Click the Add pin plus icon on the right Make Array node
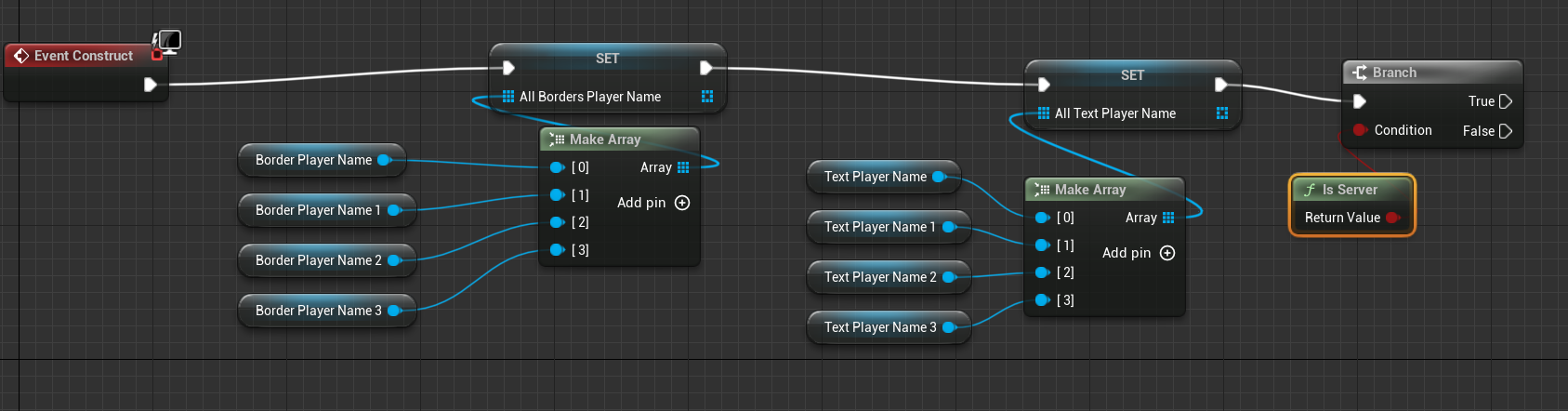Screen dimensions: 1568x411 (1167, 253)
